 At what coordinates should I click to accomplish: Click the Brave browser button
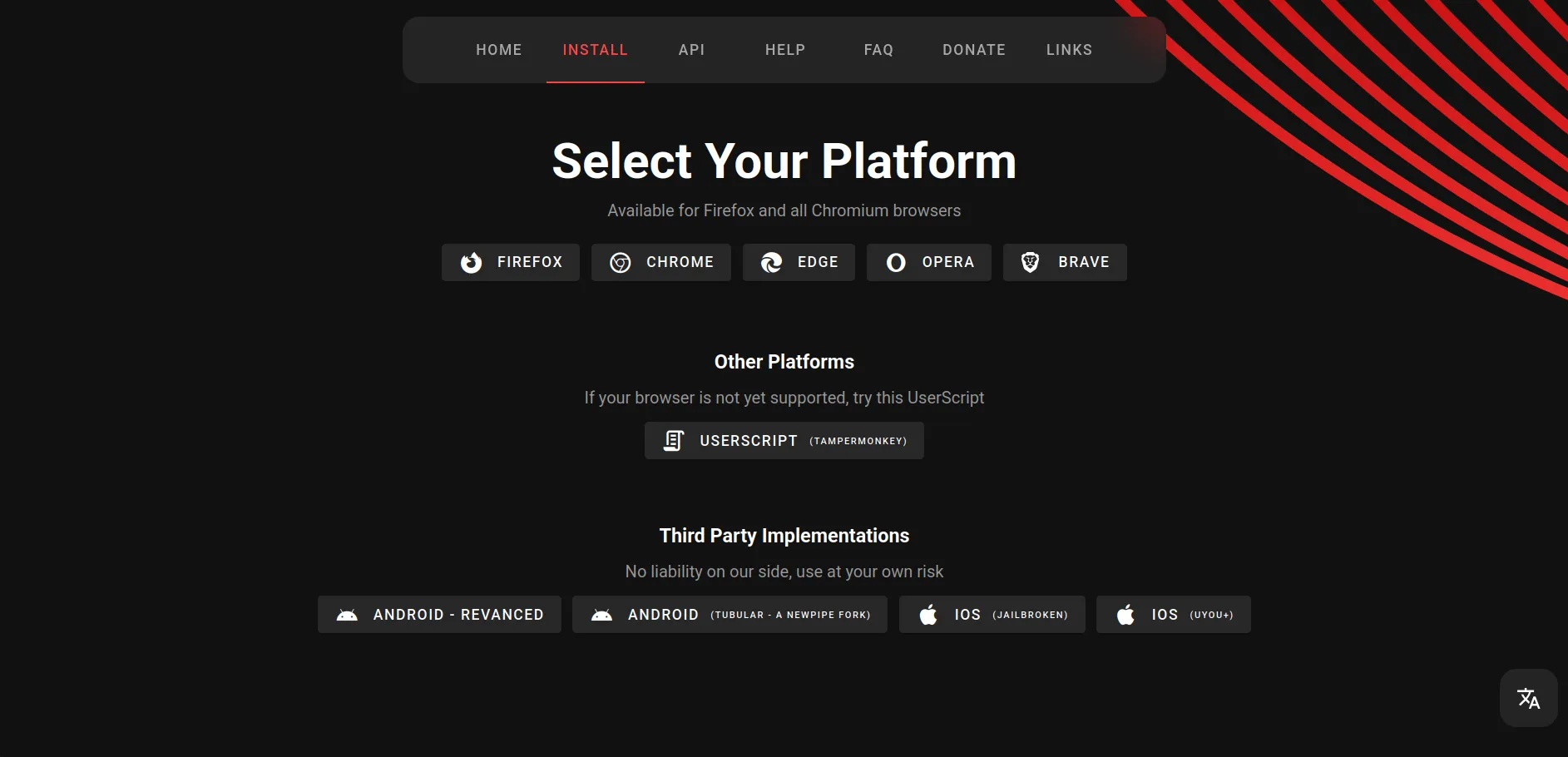click(x=1065, y=262)
